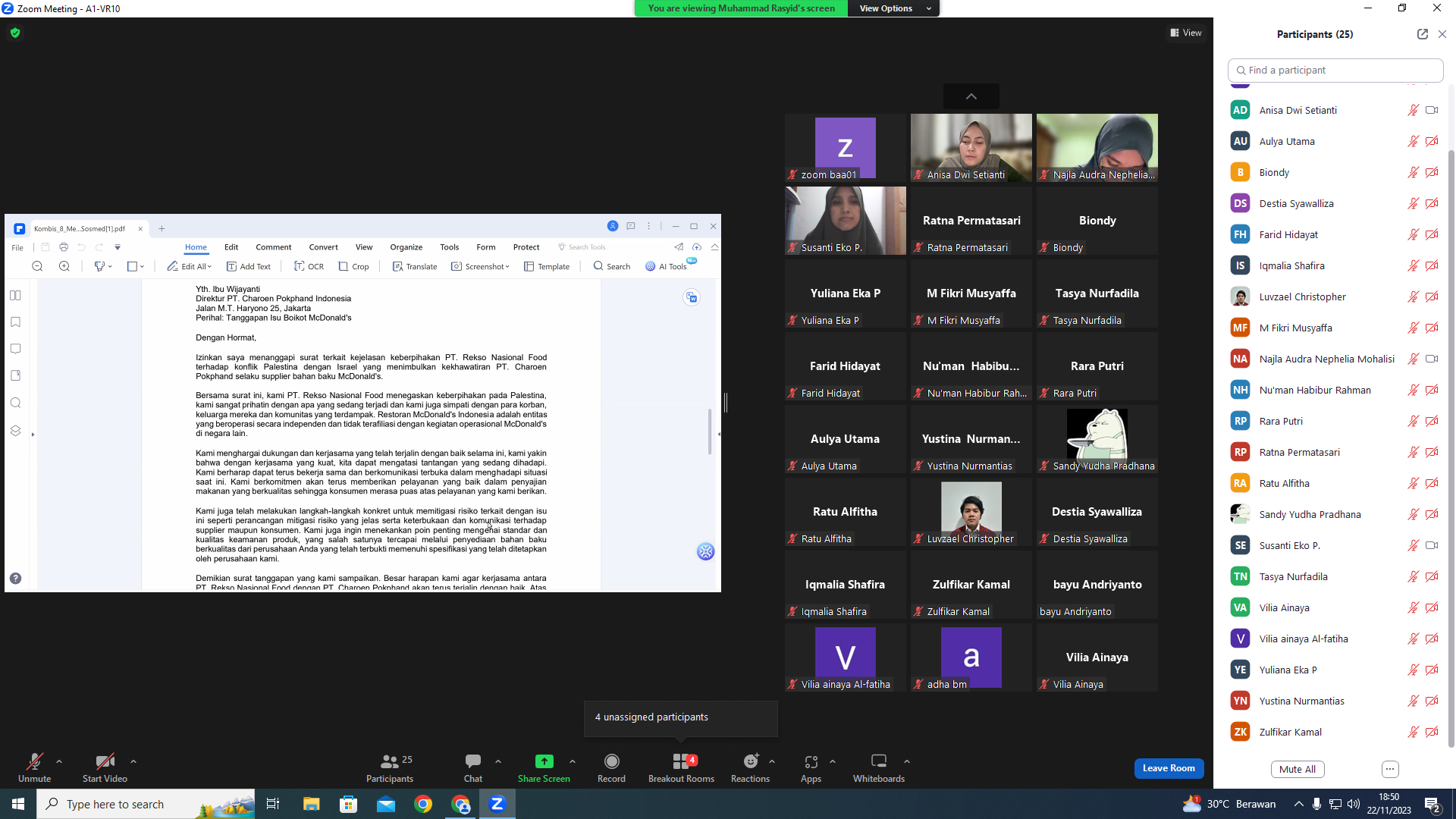The image size is (1456, 819).
Task: Expand the arrow next to Reactions
Action: (x=772, y=761)
